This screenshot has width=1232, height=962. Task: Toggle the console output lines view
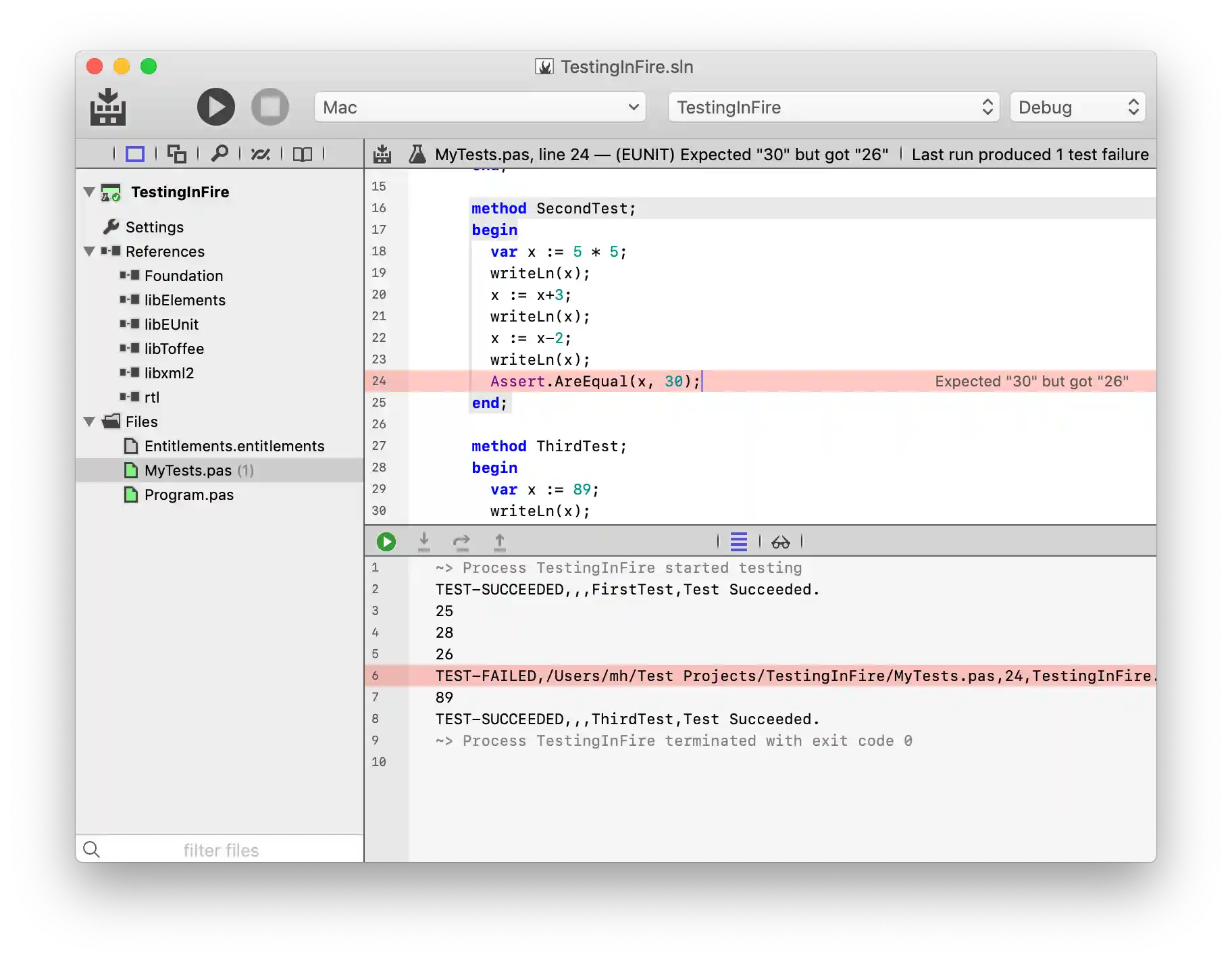739,542
